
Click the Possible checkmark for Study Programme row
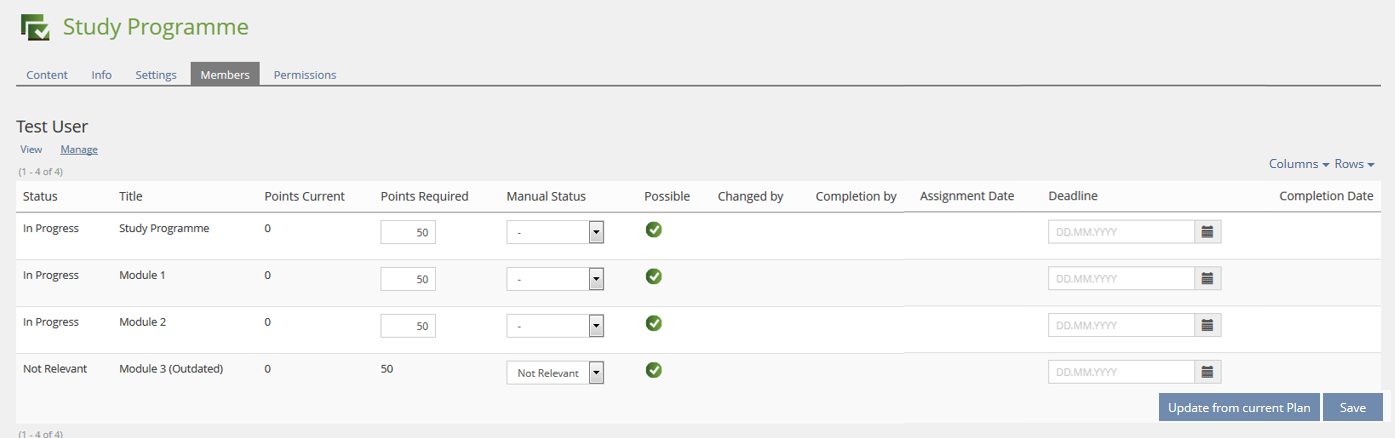[x=654, y=230]
